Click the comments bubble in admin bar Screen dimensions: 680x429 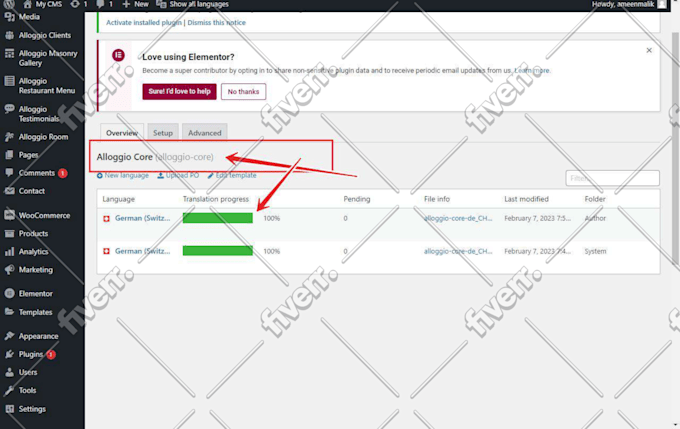[100, 4]
